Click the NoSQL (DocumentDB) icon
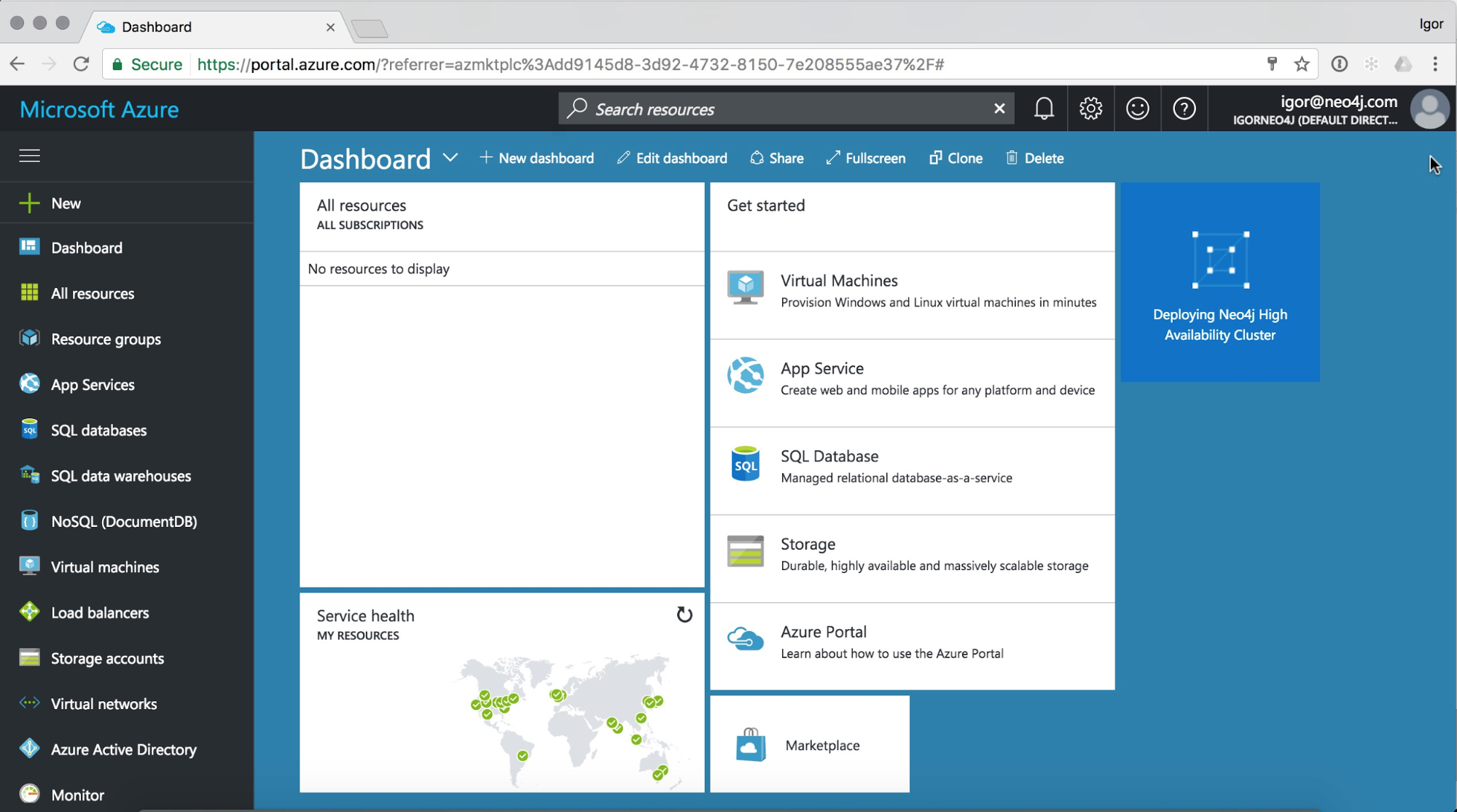The image size is (1457, 812). tap(29, 521)
